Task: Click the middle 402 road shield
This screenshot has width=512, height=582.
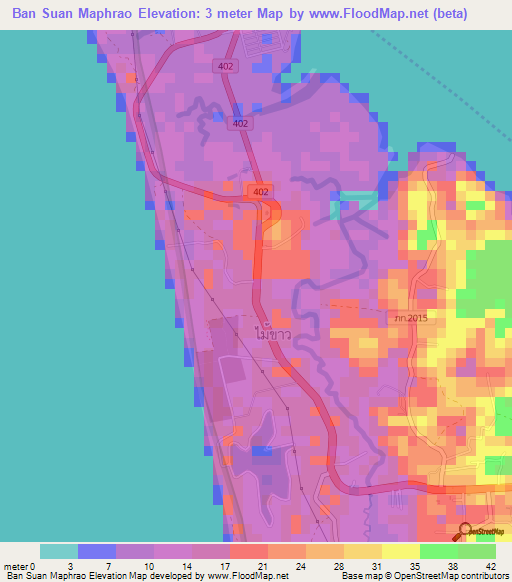Action: tap(240, 123)
